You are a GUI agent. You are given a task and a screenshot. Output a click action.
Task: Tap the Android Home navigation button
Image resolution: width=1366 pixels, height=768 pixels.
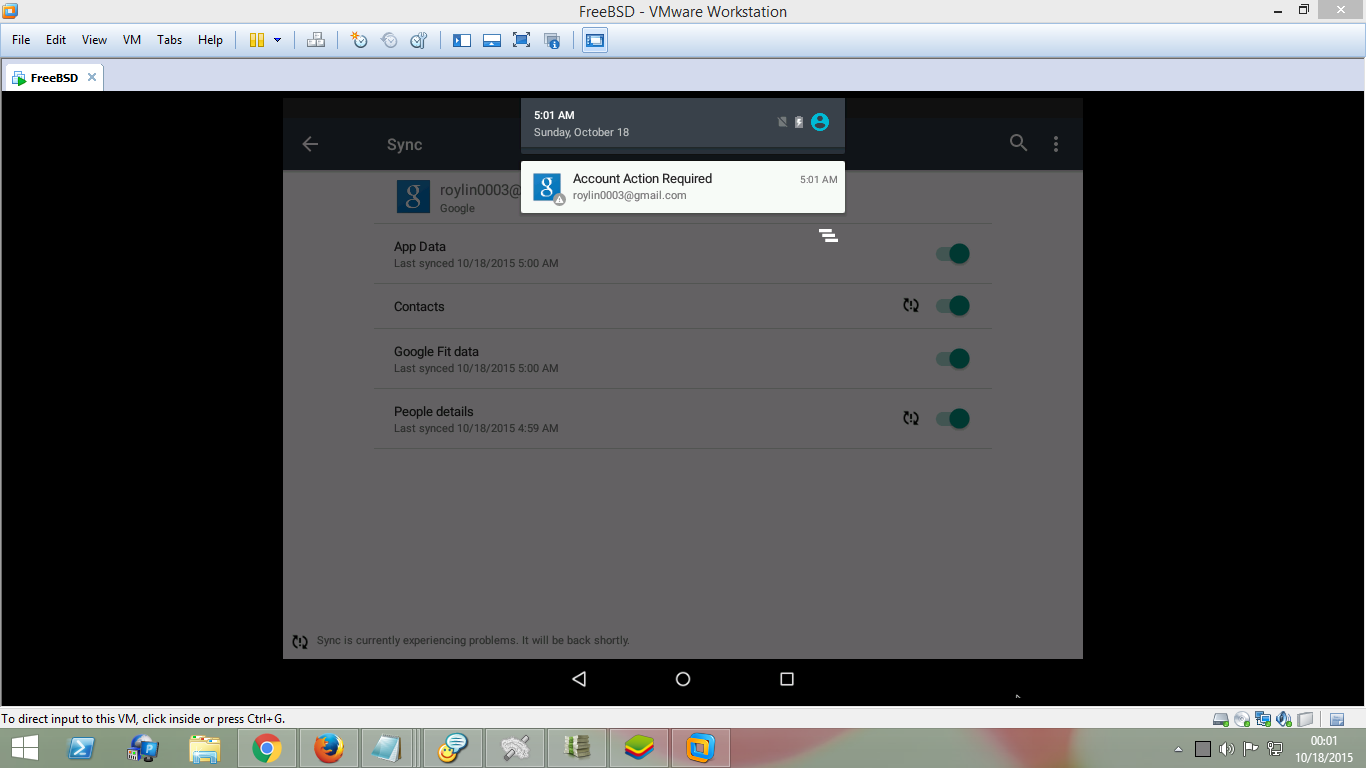pyautogui.click(x=683, y=679)
